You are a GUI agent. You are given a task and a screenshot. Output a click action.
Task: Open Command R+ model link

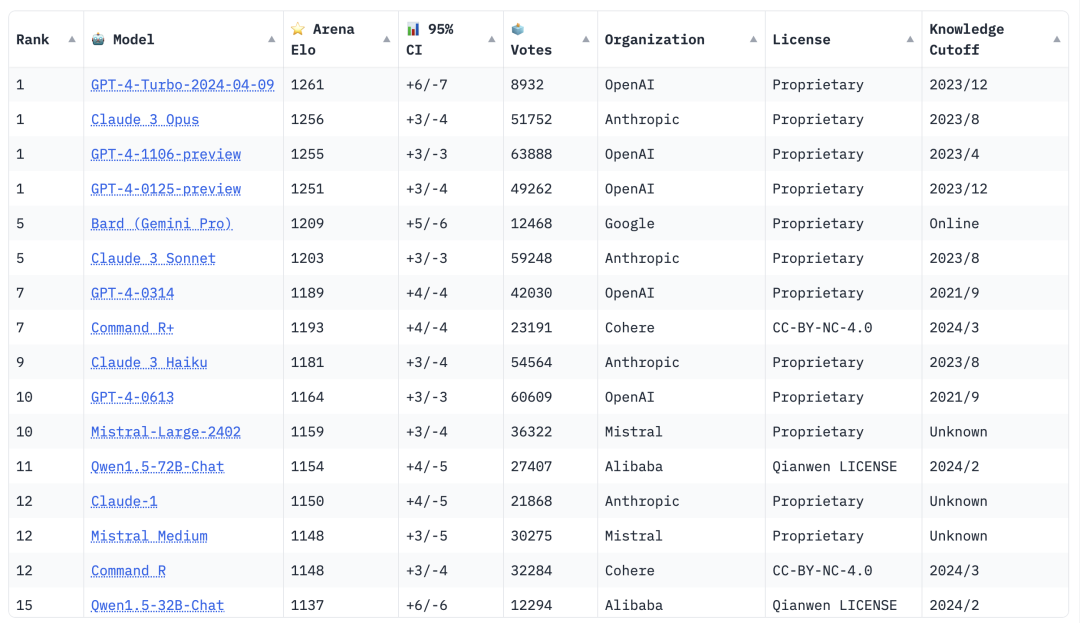[x=132, y=328]
